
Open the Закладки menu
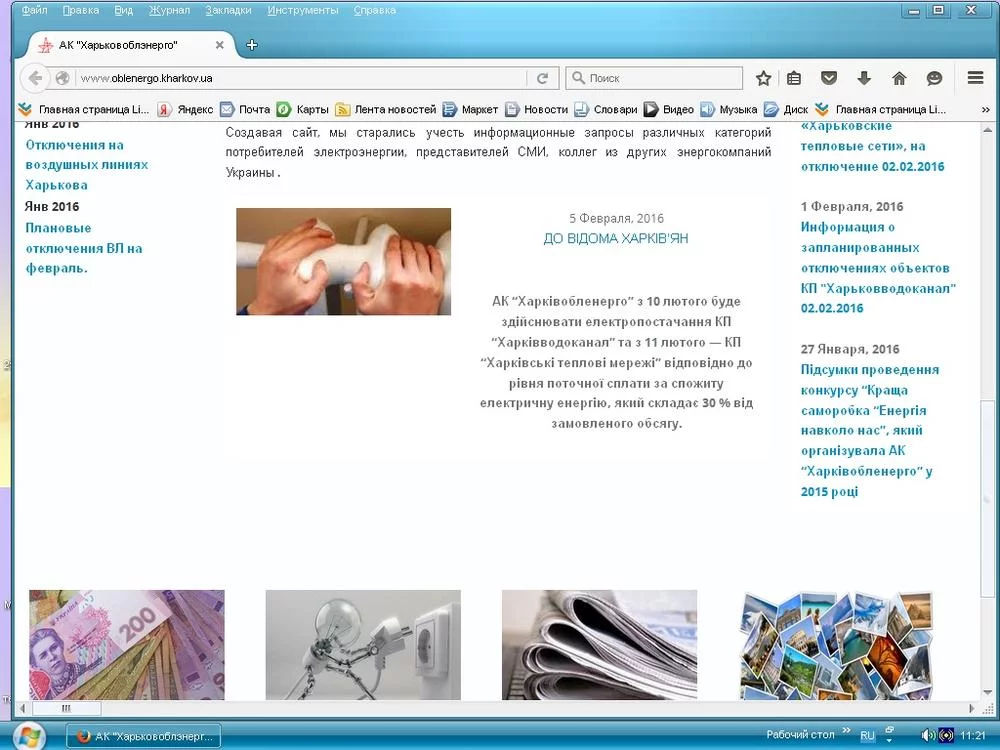click(x=228, y=10)
